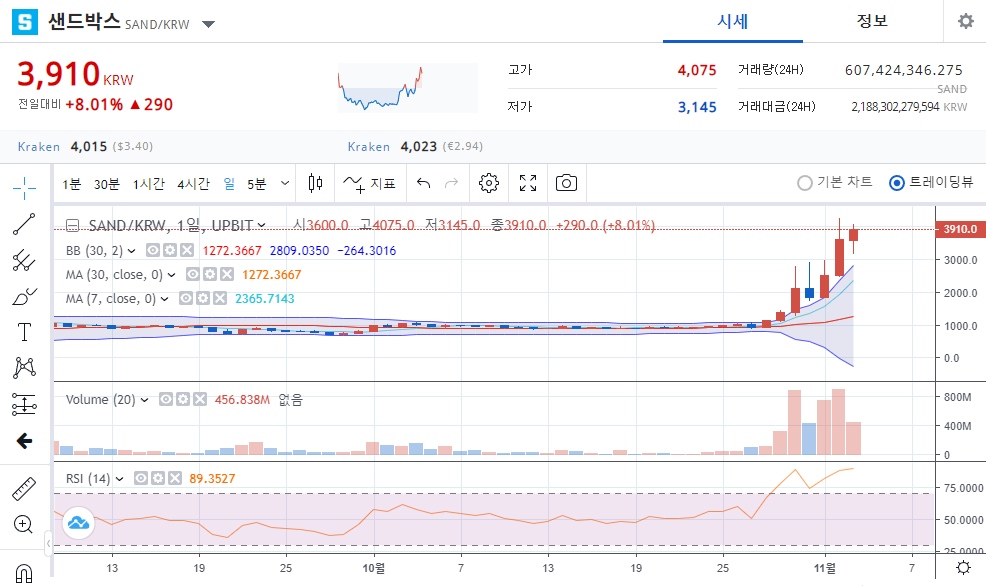The image size is (986, 586).
Task: Expand MA (30, close, 0) options chevron
Action: tap(172, 275)
